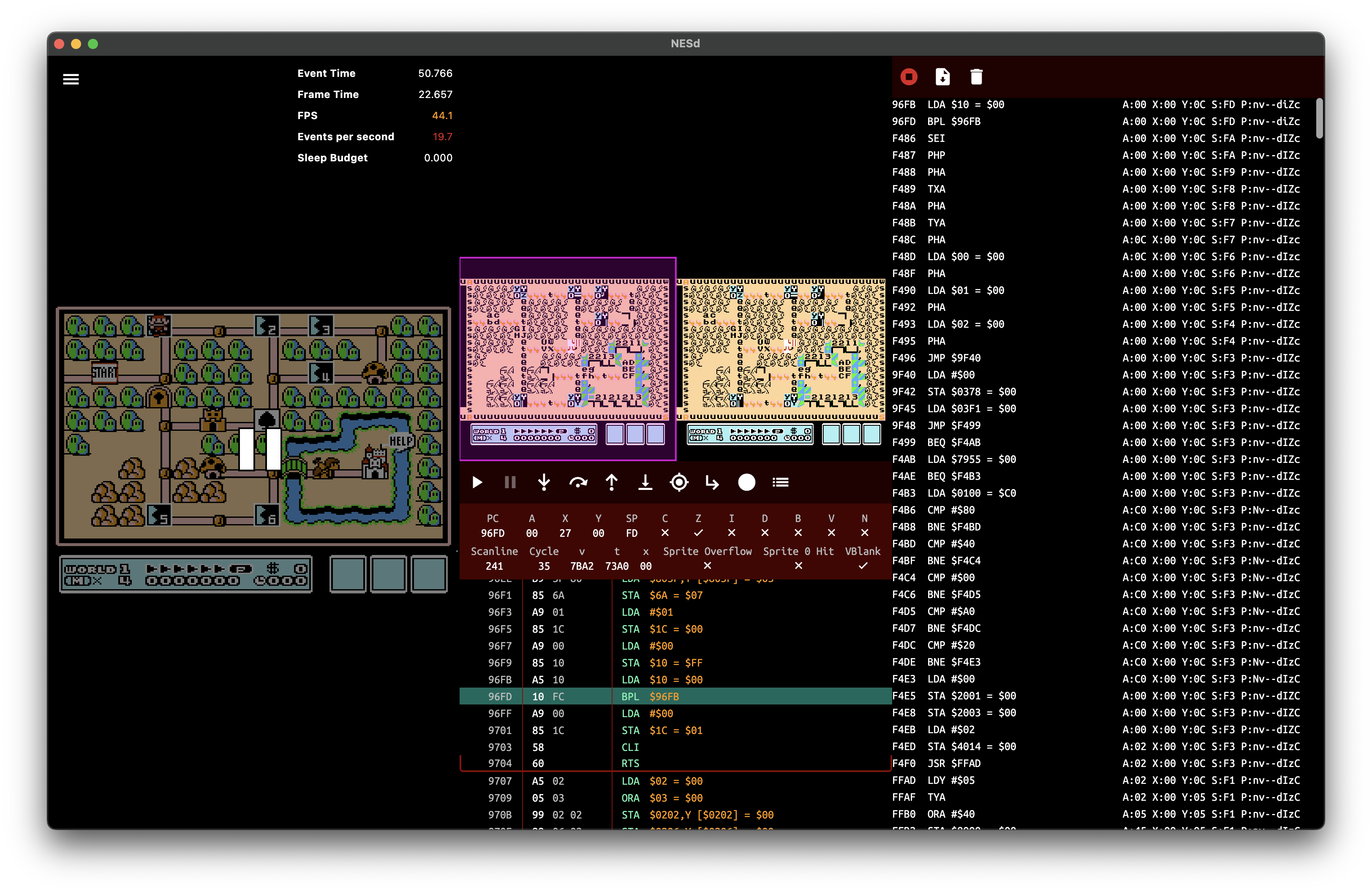Select the pink nametable preview
This screenshot has height=892, width=1372.
coord(568,359)
